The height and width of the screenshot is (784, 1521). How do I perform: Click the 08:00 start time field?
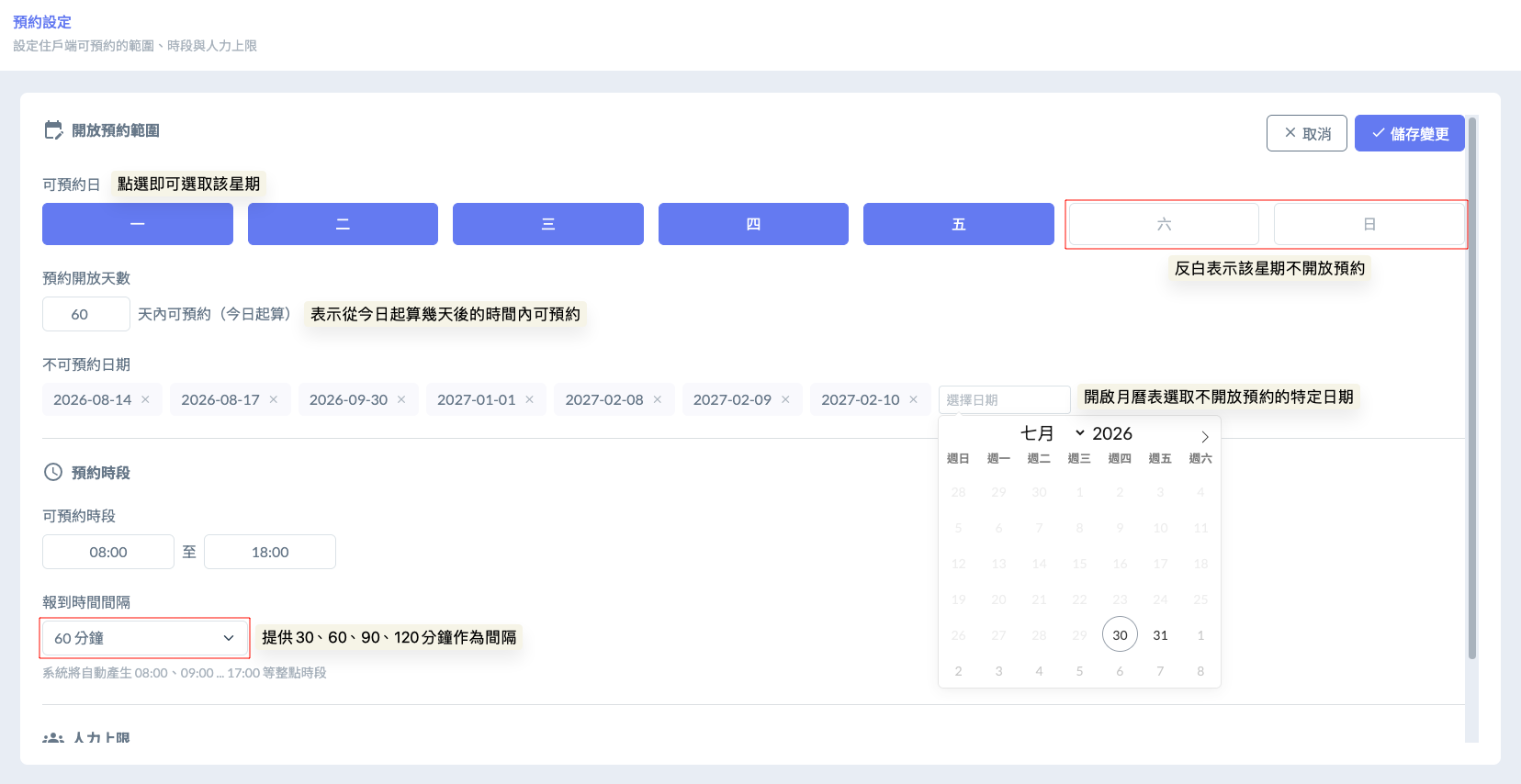click(x=108, y=552)
